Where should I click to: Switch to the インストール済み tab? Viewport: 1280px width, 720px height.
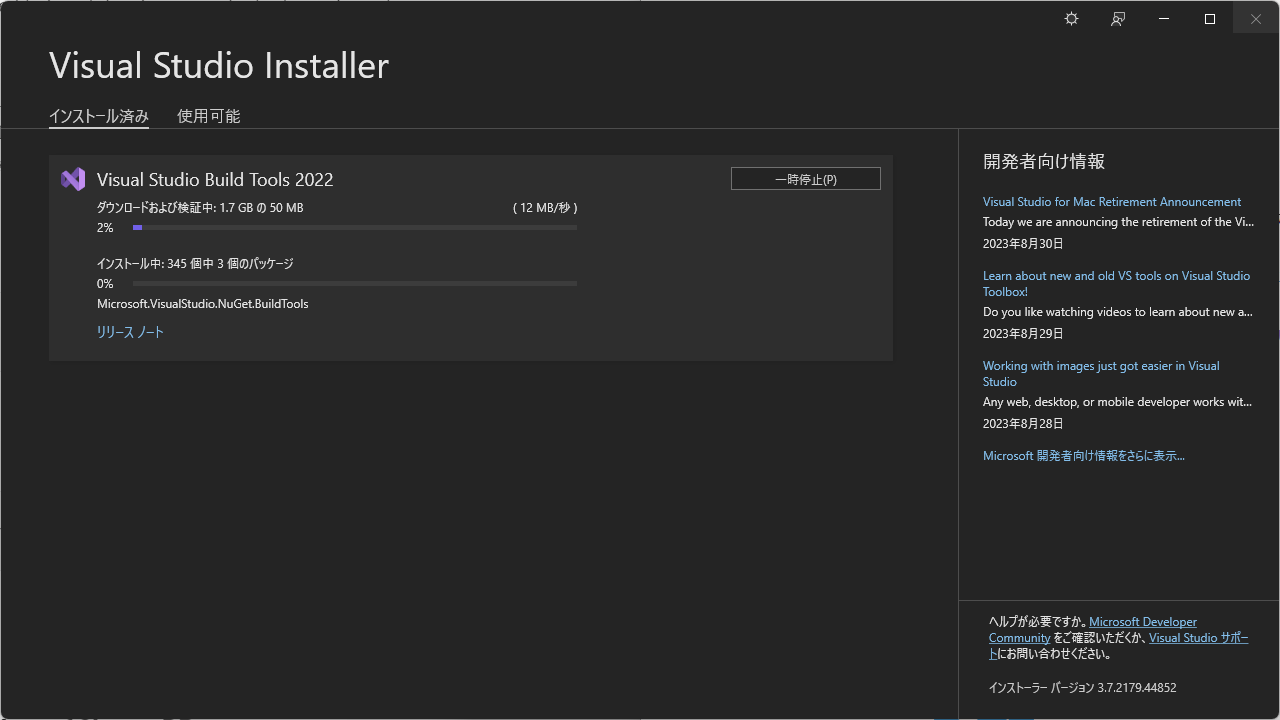(99, 116)
